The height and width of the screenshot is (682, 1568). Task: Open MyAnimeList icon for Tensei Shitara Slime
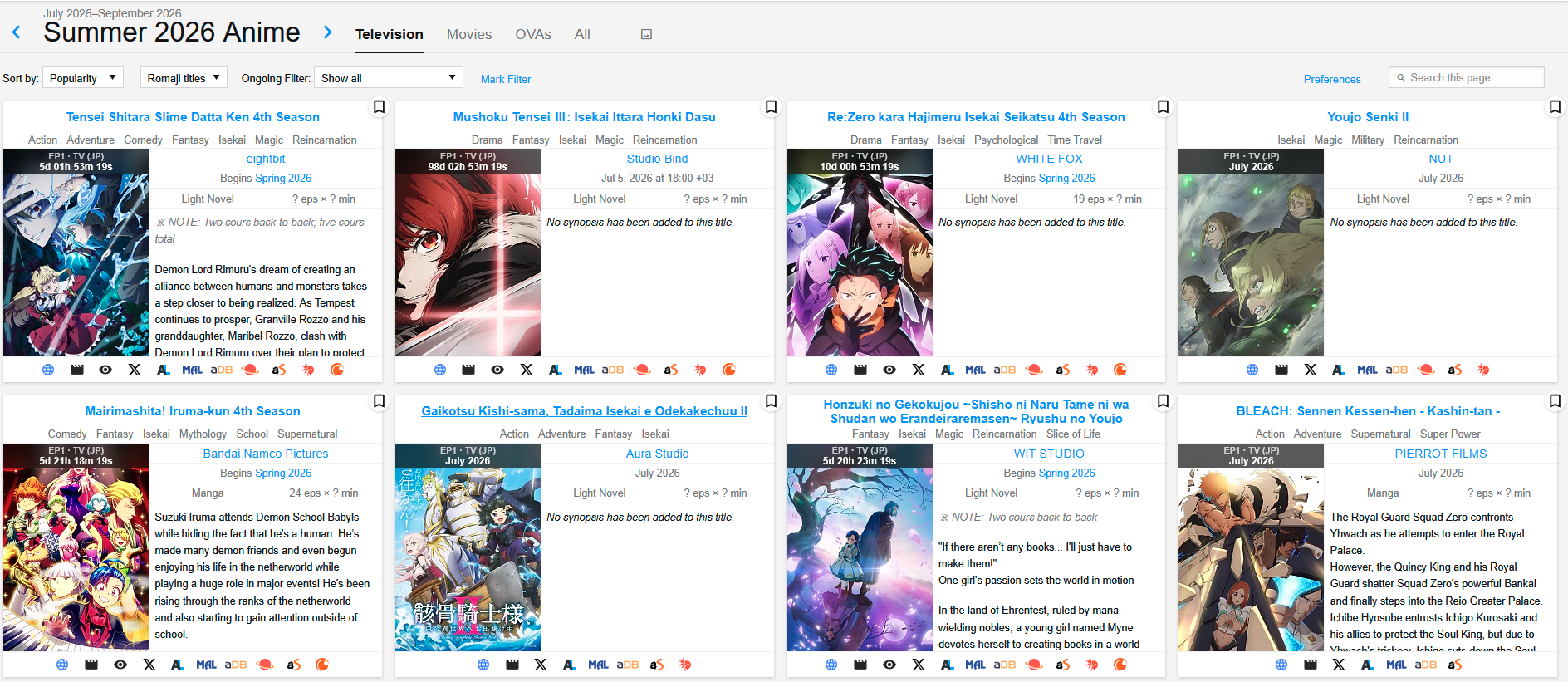[x=192, y=370]
